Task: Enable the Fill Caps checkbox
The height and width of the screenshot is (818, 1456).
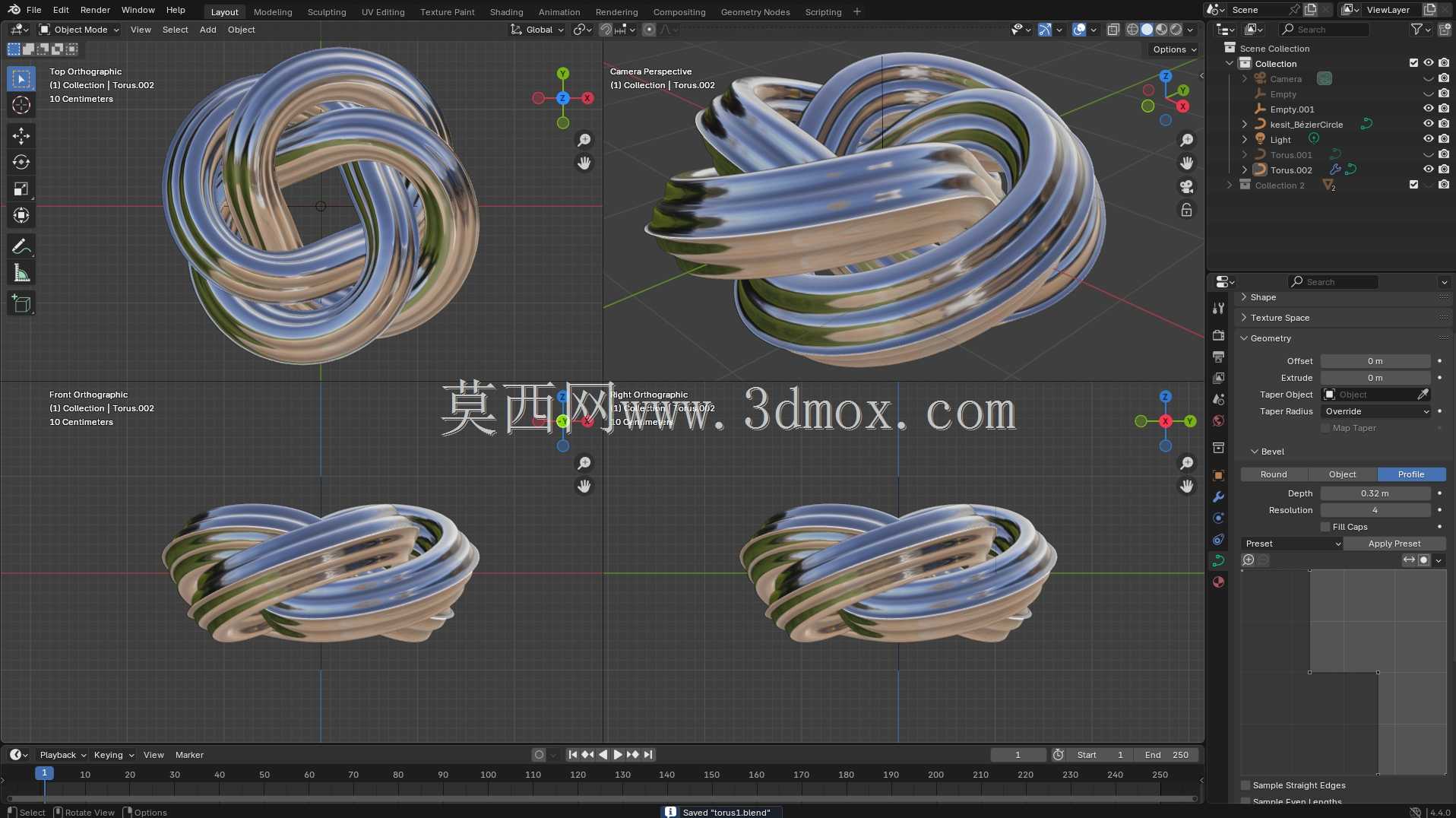Action: tap(1325, 527)
